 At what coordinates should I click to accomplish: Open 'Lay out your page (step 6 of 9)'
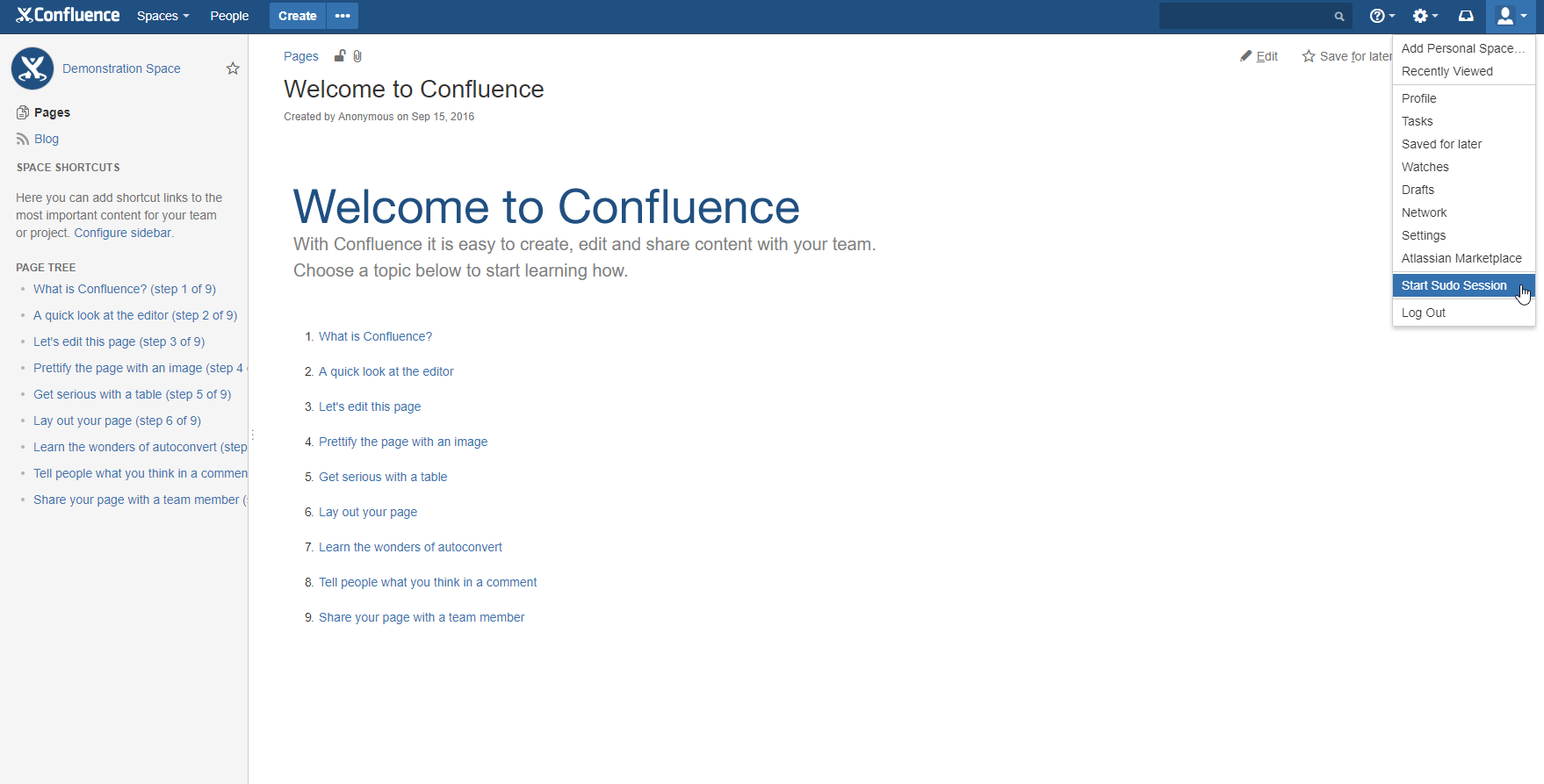[x=118, y=421]
